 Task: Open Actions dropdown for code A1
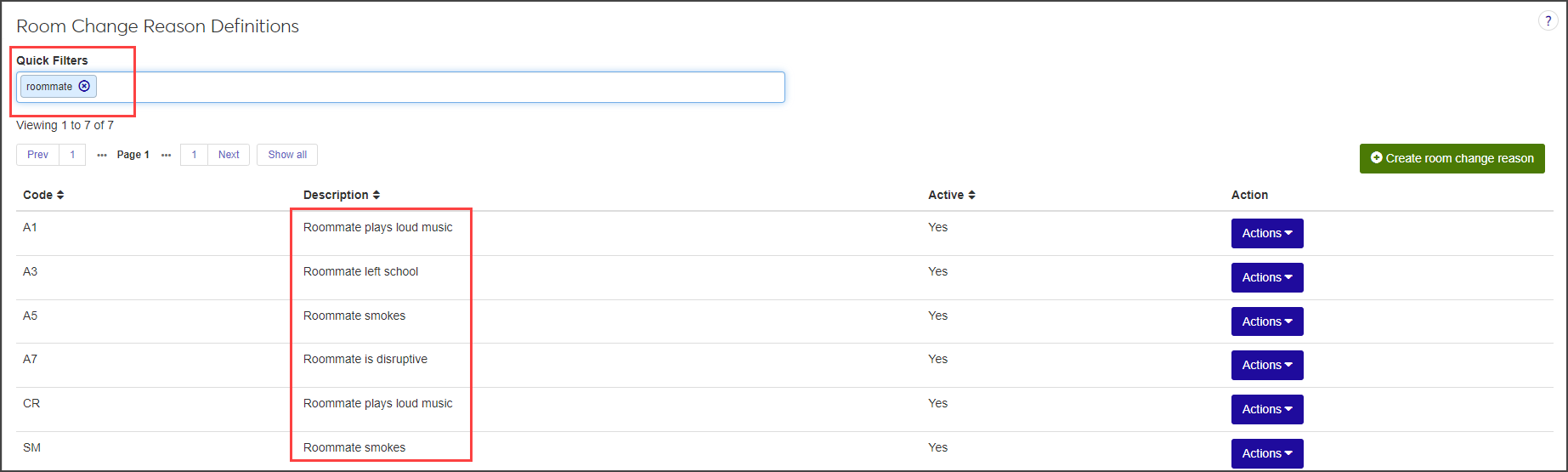click(1266, 233)
